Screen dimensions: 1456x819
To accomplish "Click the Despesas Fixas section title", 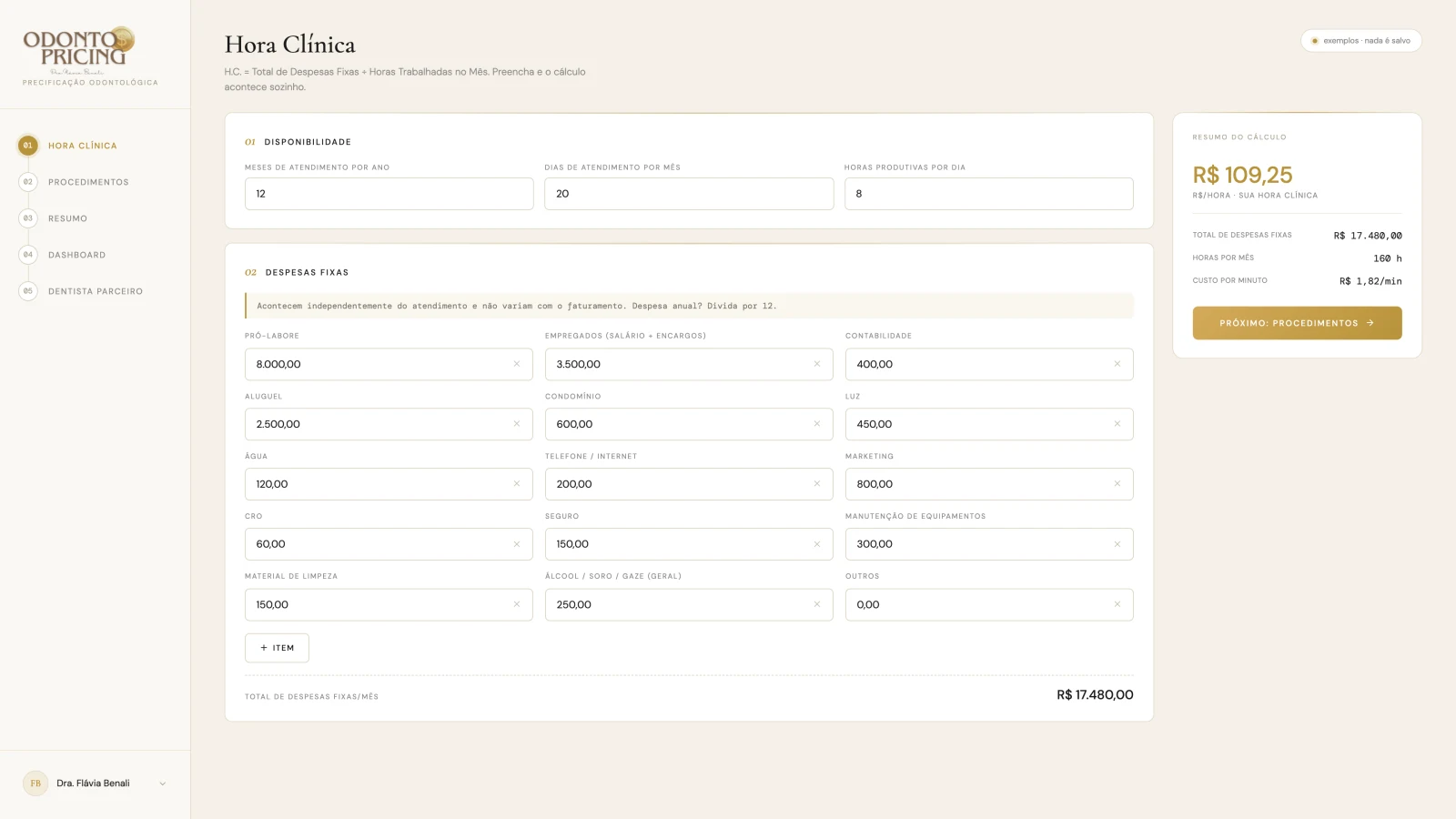I will 307,272.
